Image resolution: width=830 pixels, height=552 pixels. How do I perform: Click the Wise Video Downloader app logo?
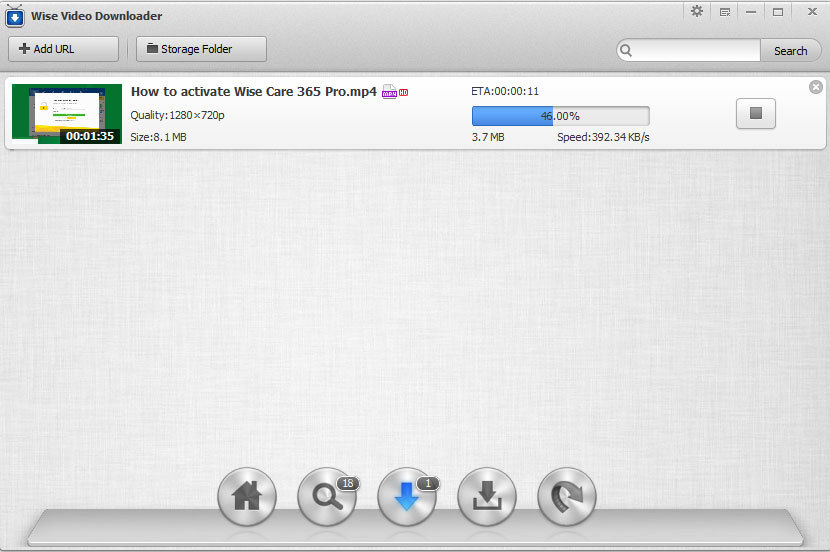tap(15, 16)
